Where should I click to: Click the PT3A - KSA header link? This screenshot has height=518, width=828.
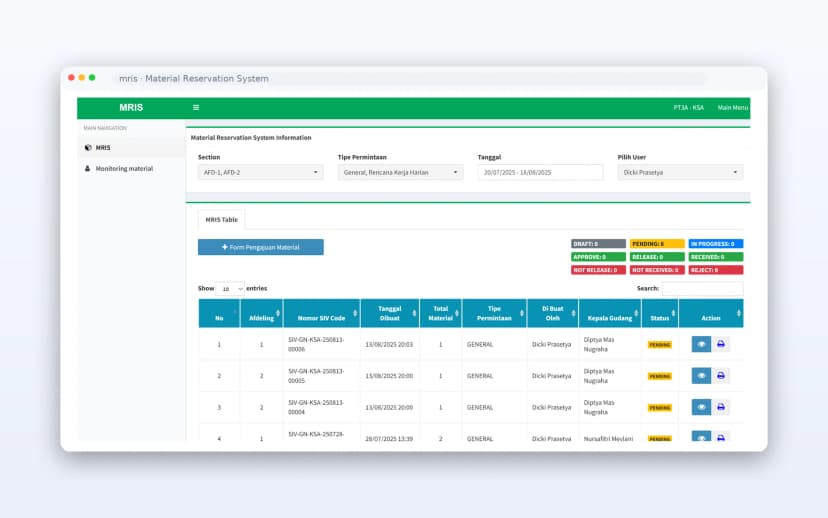pos(688,107)
